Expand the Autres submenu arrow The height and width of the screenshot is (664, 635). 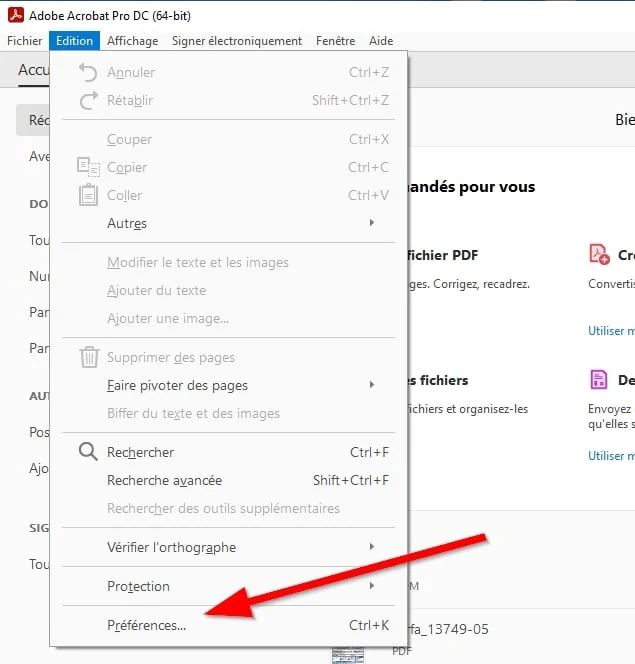(x=372, y=223)
